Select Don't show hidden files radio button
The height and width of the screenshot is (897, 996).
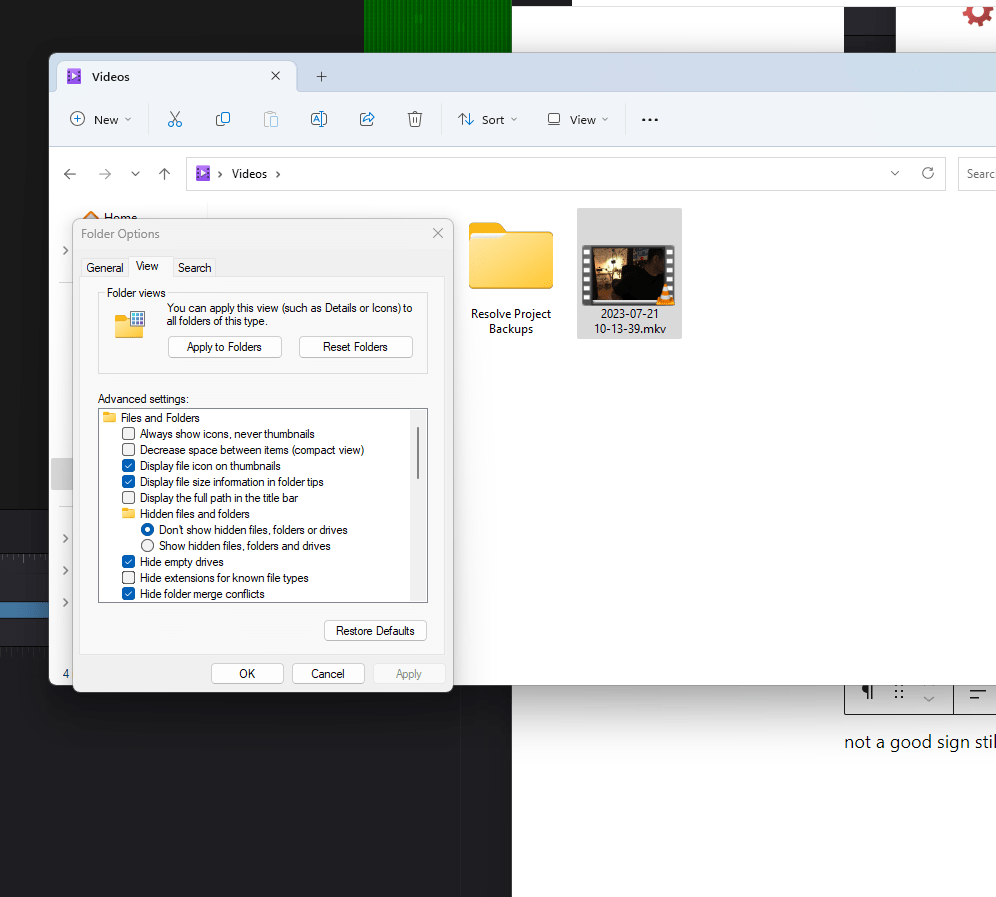pos(147,530)
